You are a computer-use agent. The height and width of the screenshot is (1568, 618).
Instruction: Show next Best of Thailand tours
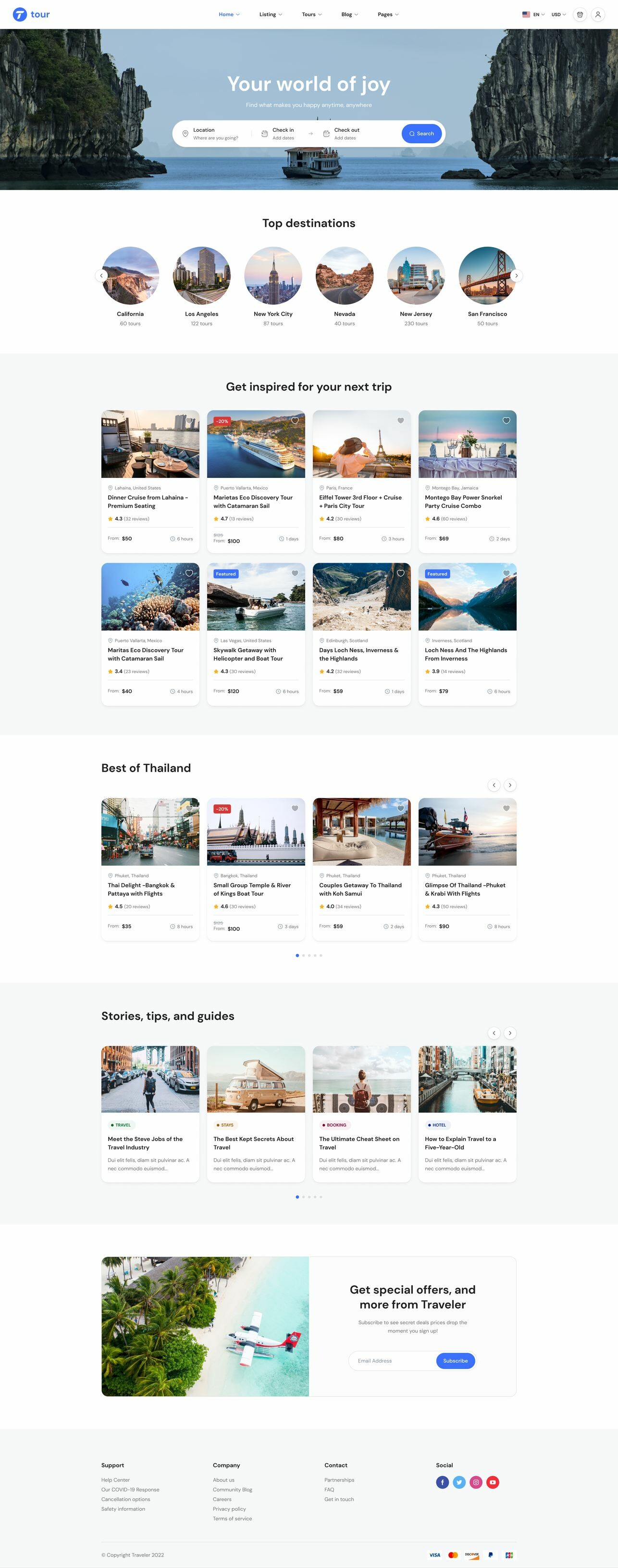pyautogui.click(x=510, y=785)
